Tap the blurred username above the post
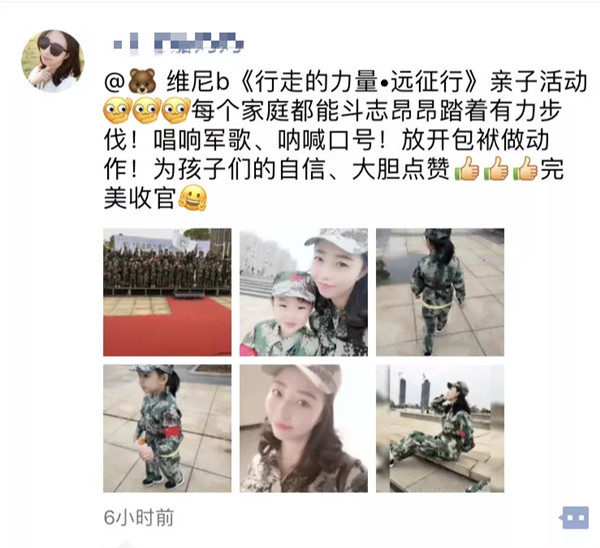 point(179,42)
